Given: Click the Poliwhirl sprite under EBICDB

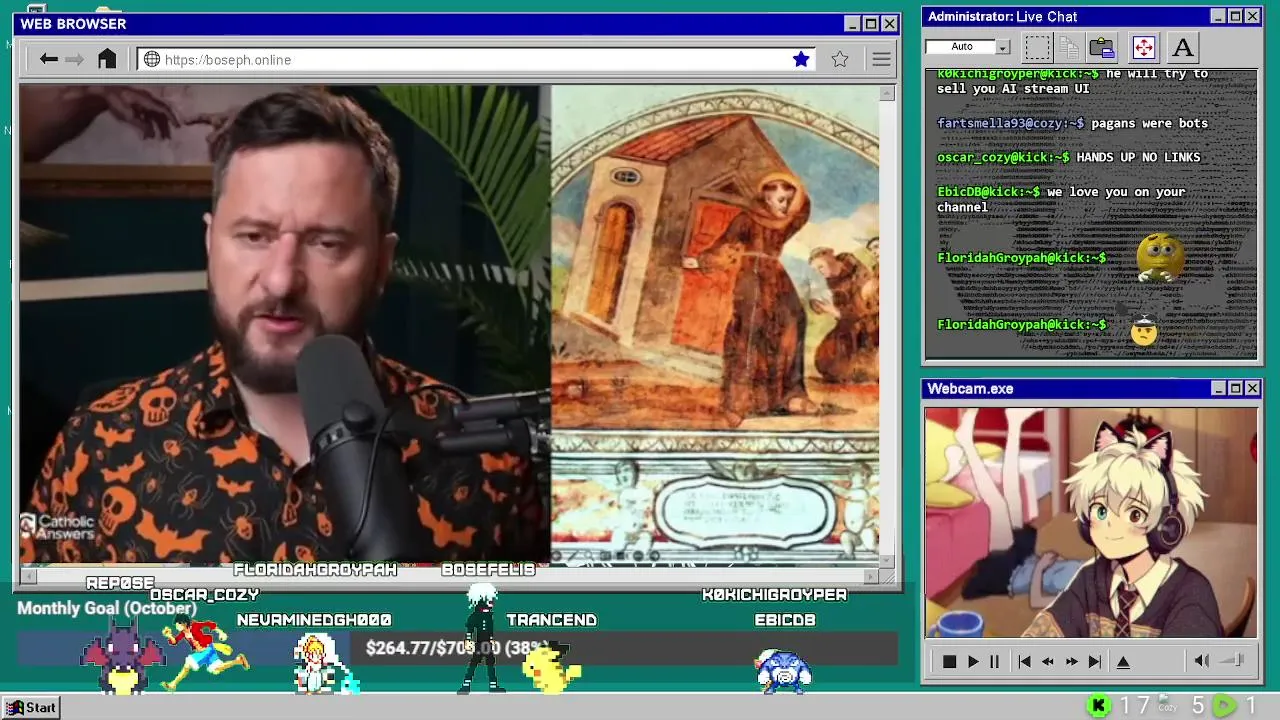Looking at the screenshot, I should coord(784,669).
